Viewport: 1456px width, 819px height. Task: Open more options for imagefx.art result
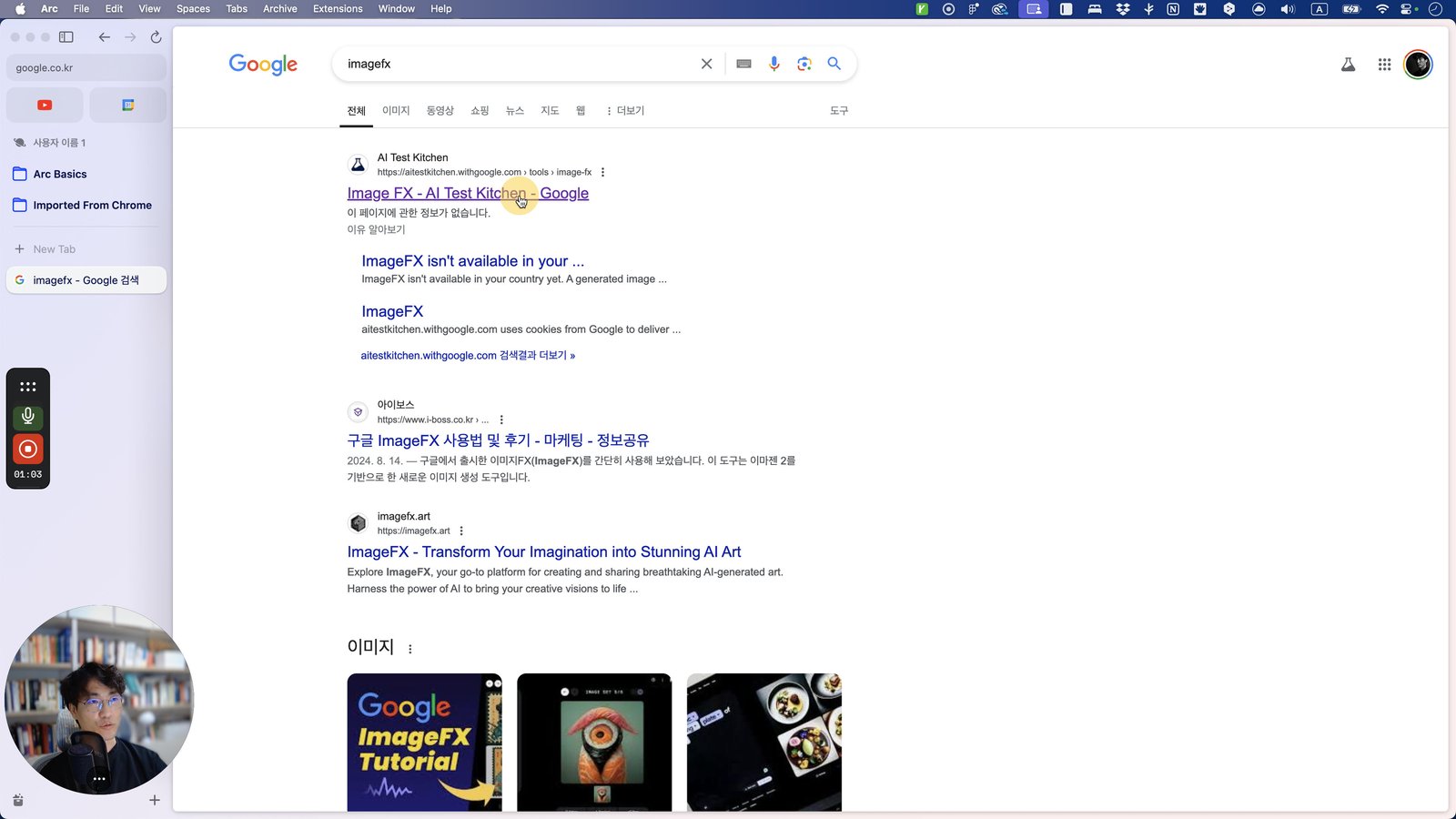[x=461, y=531]
